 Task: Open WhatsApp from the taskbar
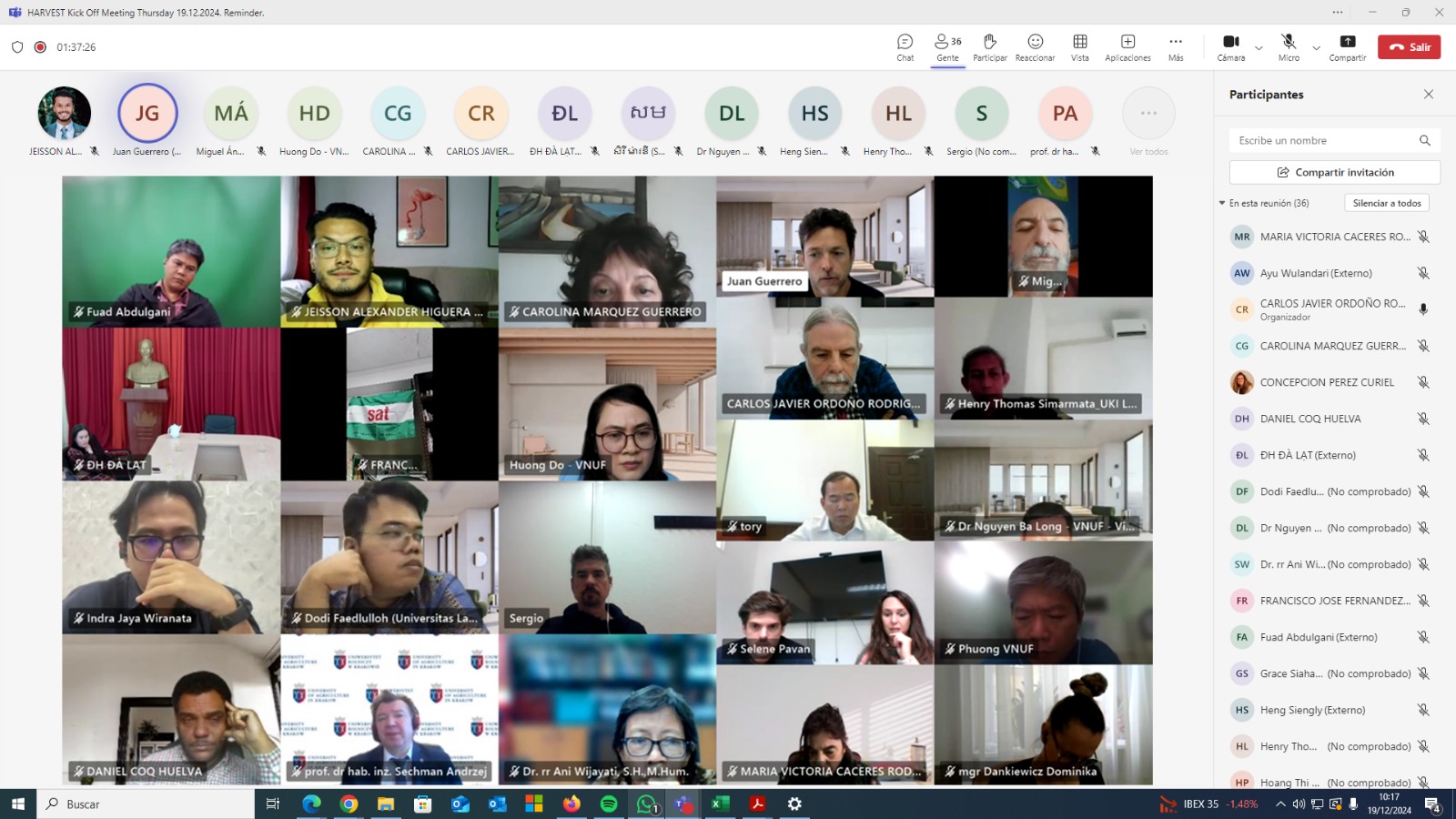point(646,804)
